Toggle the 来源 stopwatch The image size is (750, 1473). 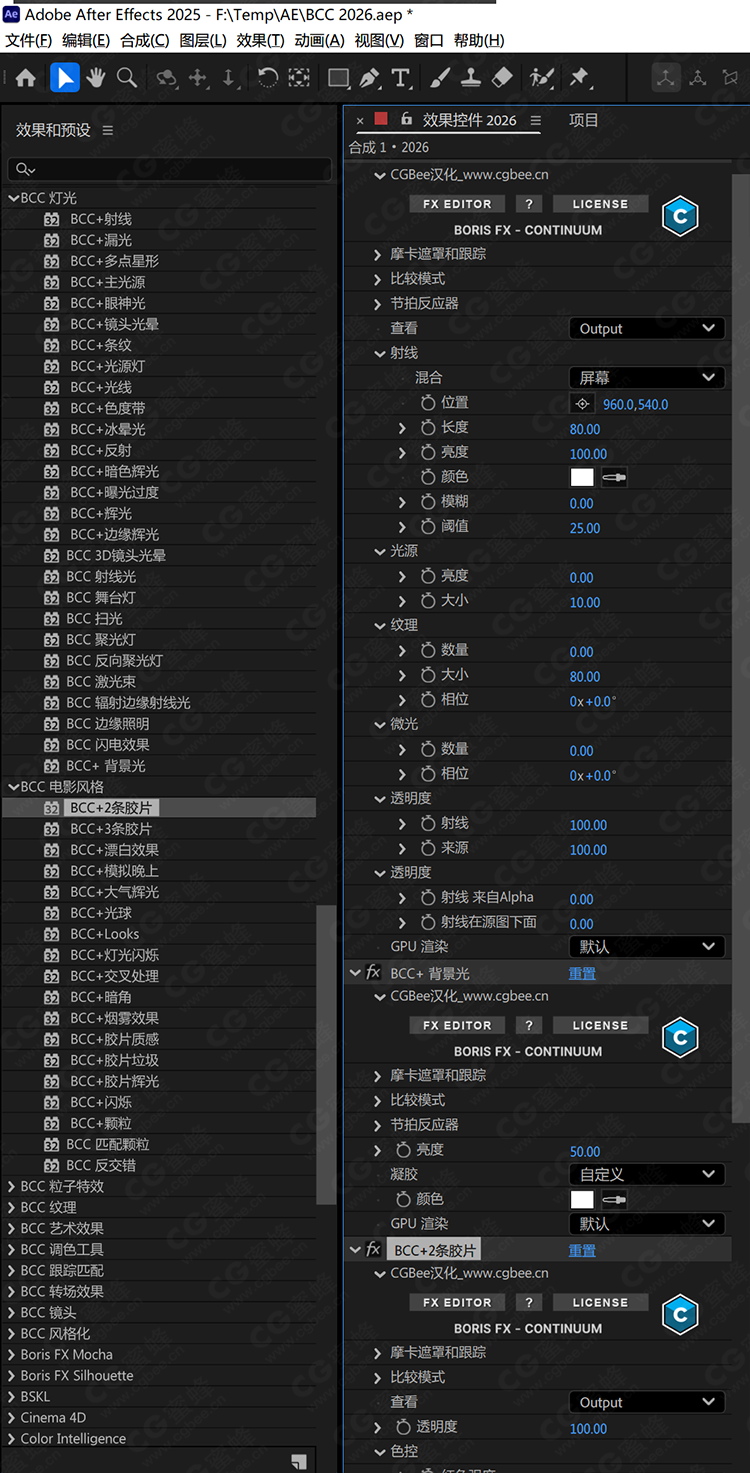point(428,848)
